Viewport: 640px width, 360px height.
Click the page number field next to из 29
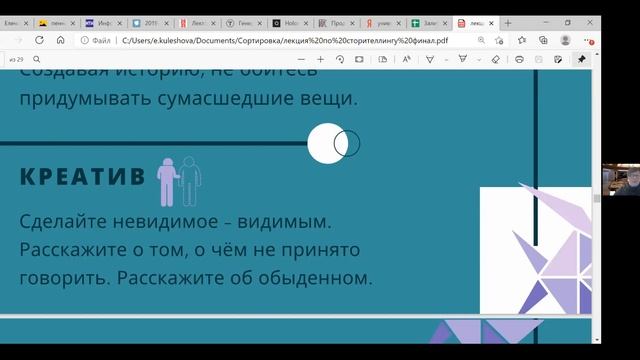3,60
